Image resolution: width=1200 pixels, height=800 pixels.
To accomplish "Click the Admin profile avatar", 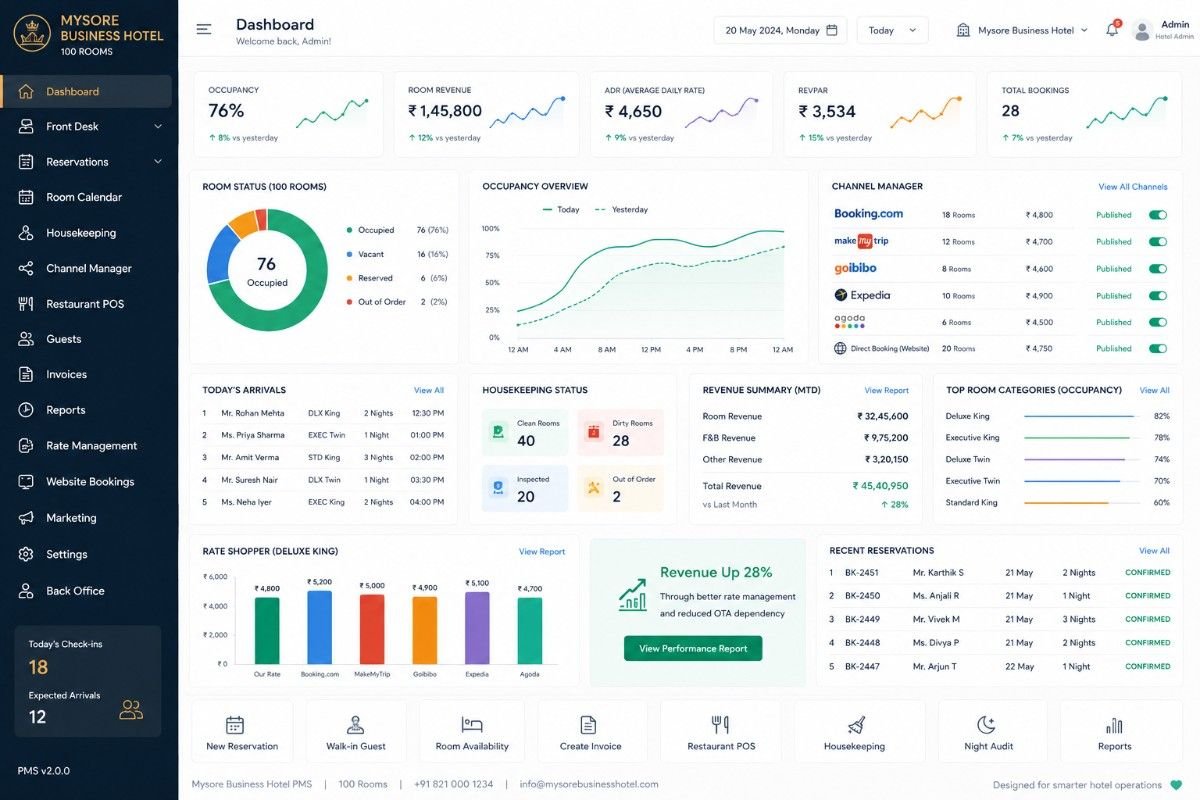I will [1142, 30].
